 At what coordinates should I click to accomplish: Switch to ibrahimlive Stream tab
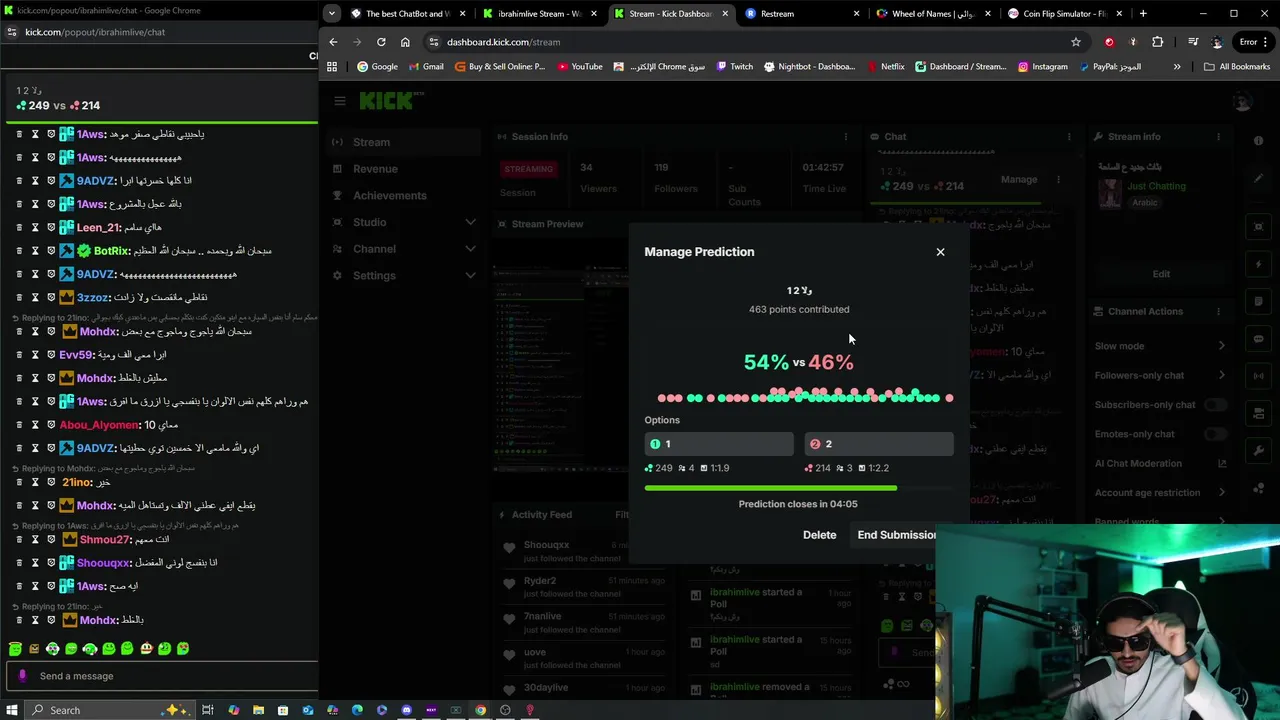click(538, 14)
